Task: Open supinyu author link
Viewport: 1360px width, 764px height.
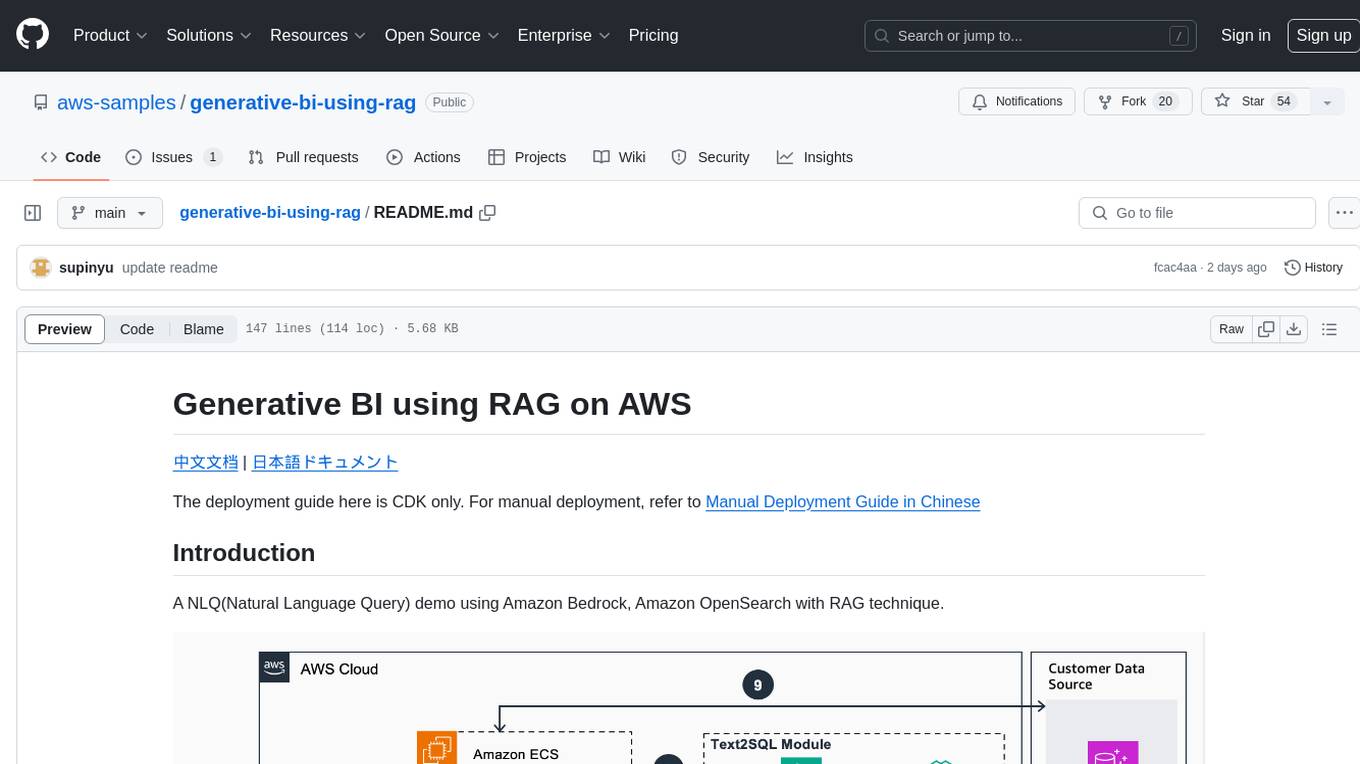Action: coord(86,267)
